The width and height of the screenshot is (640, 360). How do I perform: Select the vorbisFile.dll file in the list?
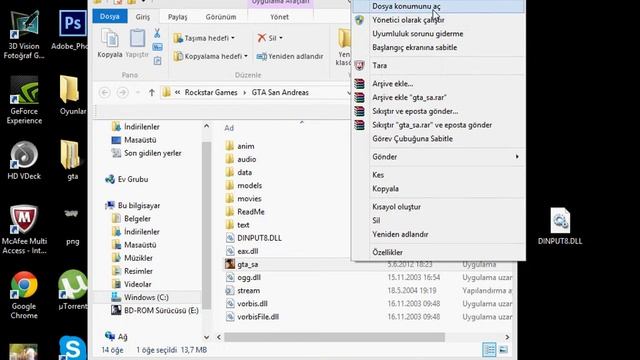coord(252,317)
